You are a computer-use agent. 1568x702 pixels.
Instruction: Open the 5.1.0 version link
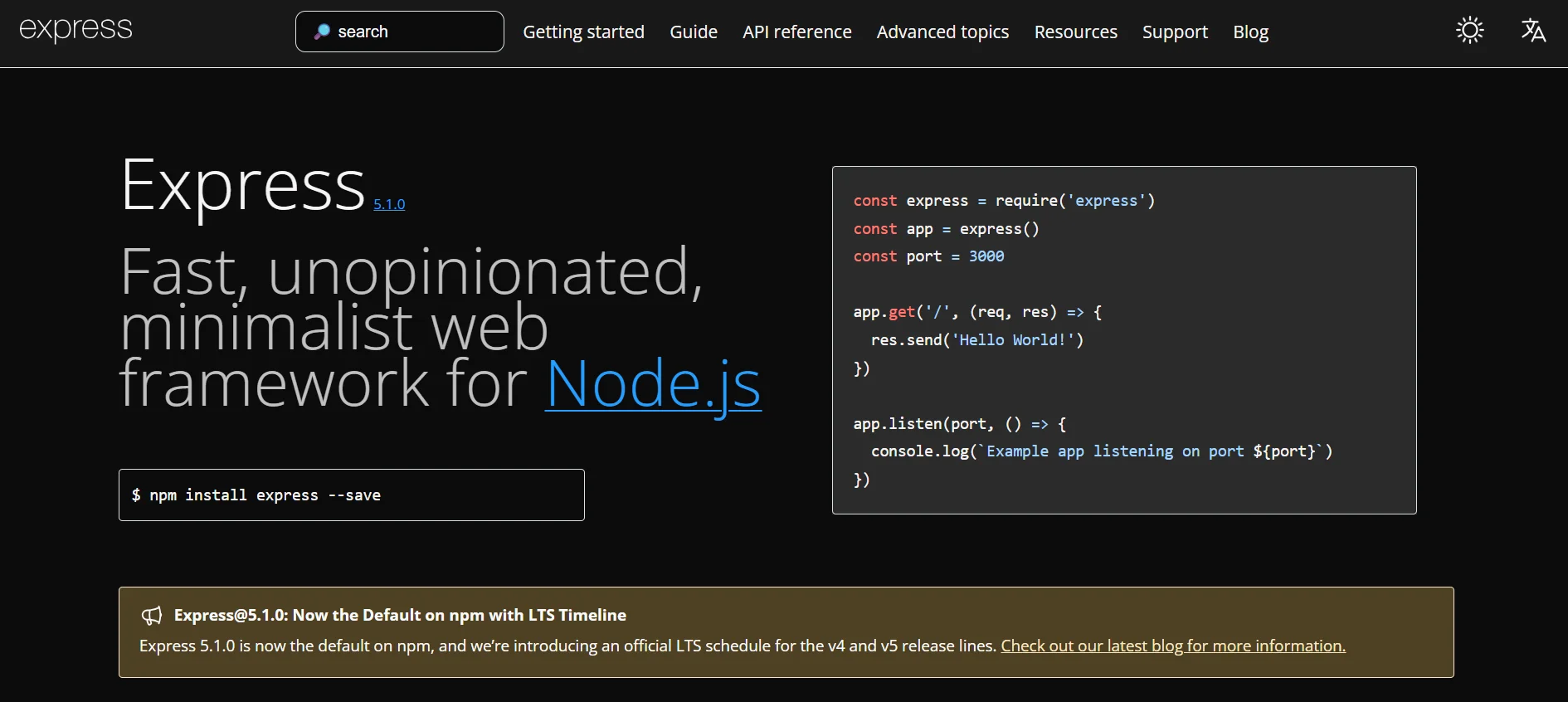(389, 204)
